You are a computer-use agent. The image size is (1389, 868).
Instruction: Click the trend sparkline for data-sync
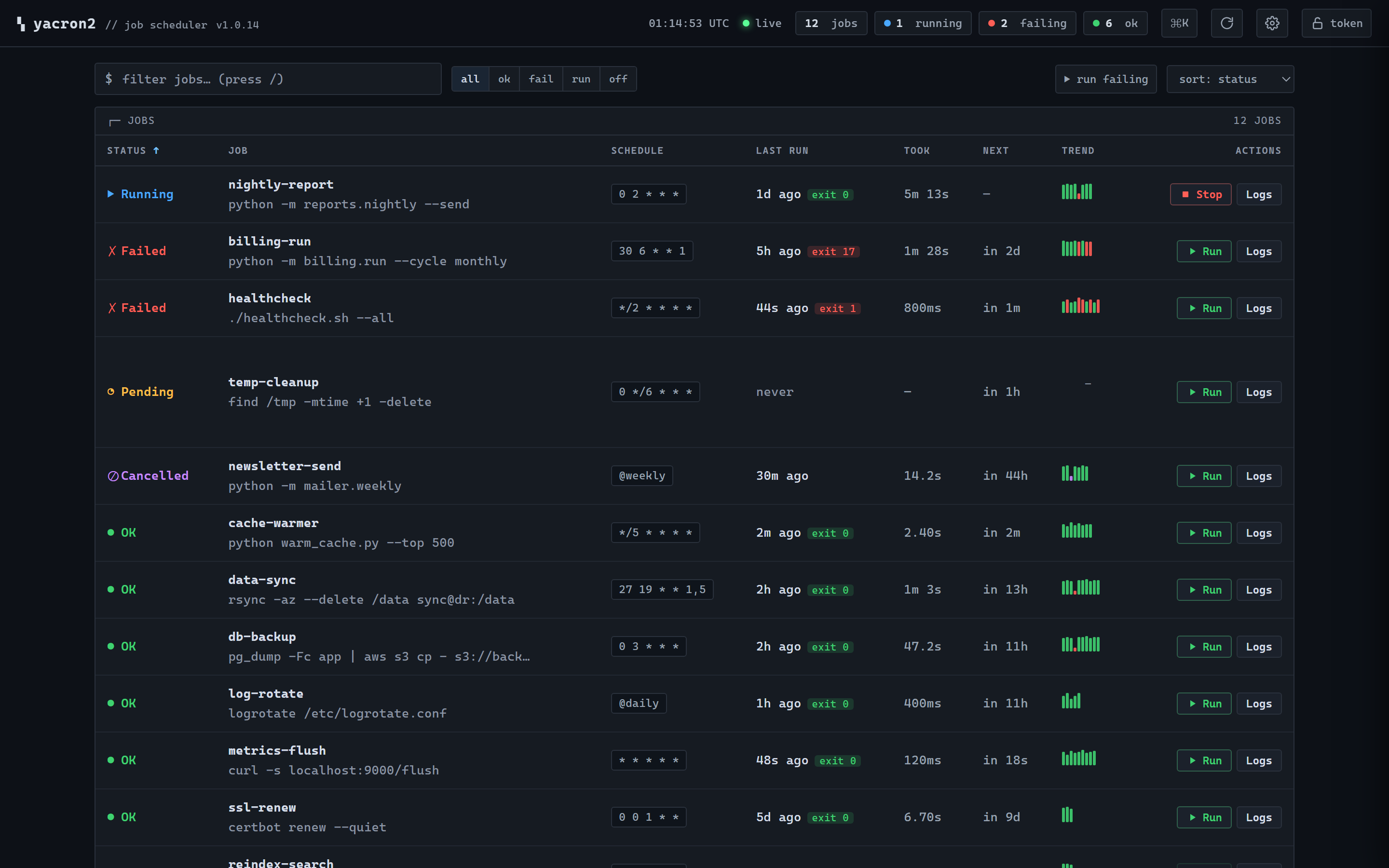coord(1080,587)
